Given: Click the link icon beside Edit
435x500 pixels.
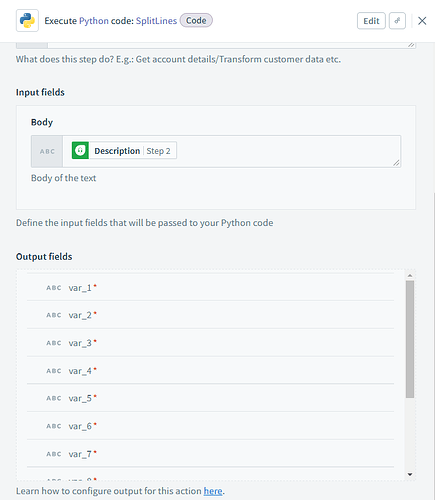Looking at the screenshot, I should pyautogui.click(x=397, y=21).
